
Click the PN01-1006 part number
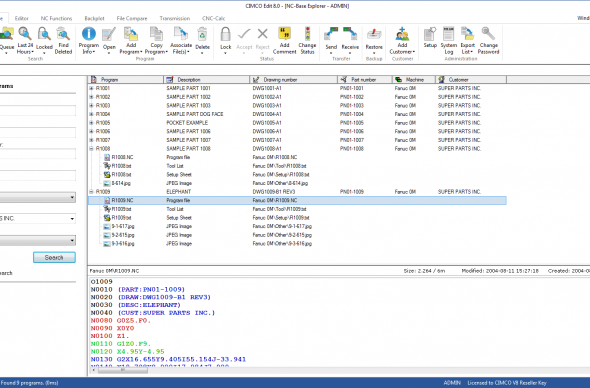pos(352,132)
